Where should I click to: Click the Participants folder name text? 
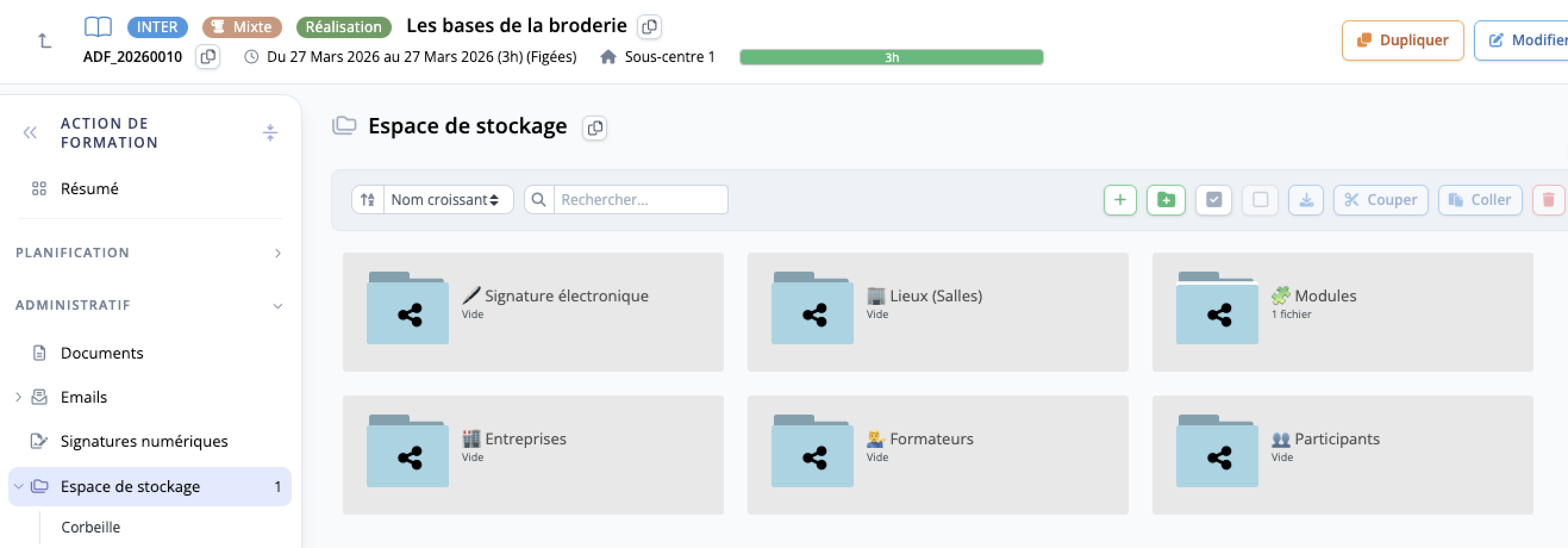click(1336, 439)
